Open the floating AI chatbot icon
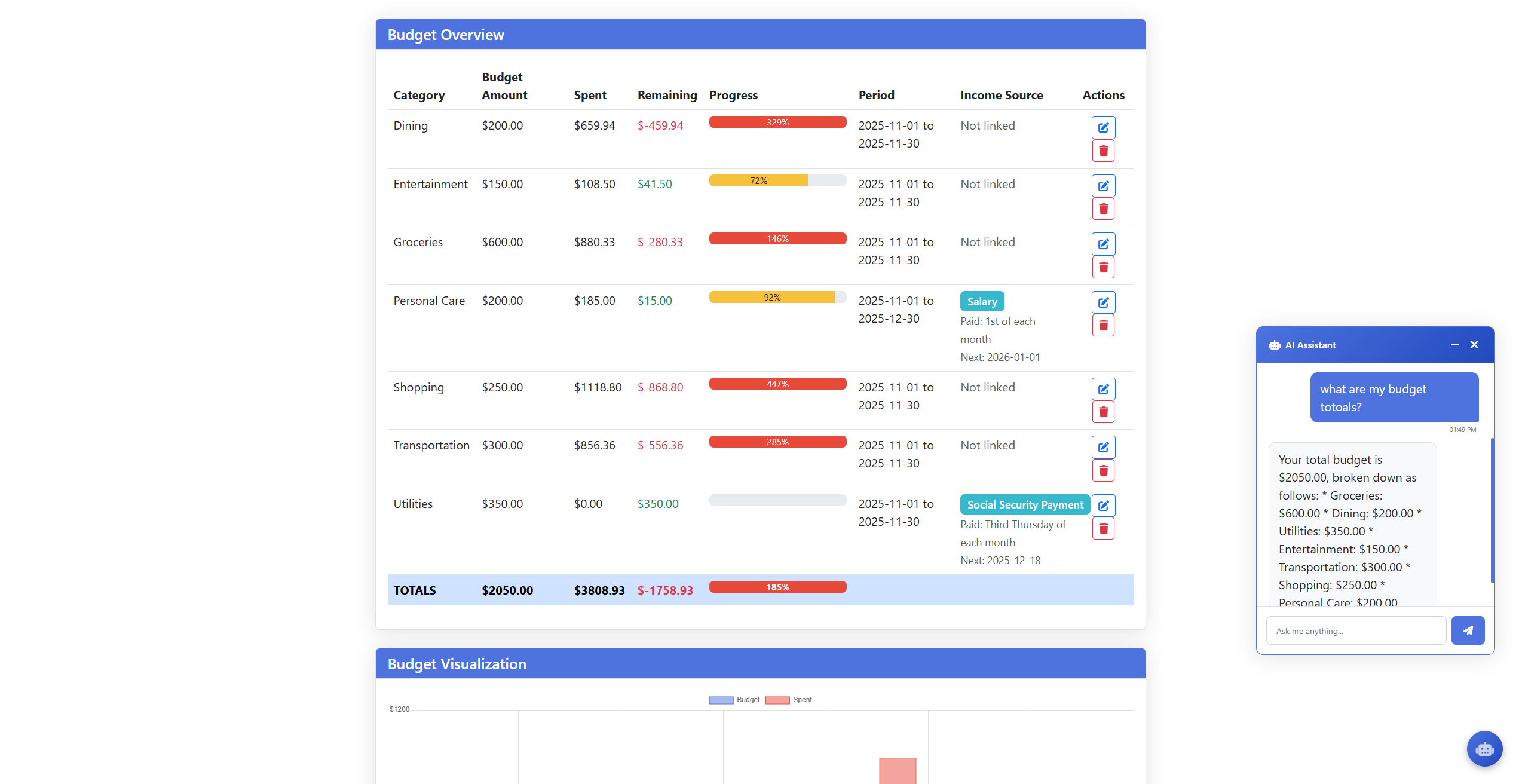1516x784 pixels. [x=1484, y=748]
